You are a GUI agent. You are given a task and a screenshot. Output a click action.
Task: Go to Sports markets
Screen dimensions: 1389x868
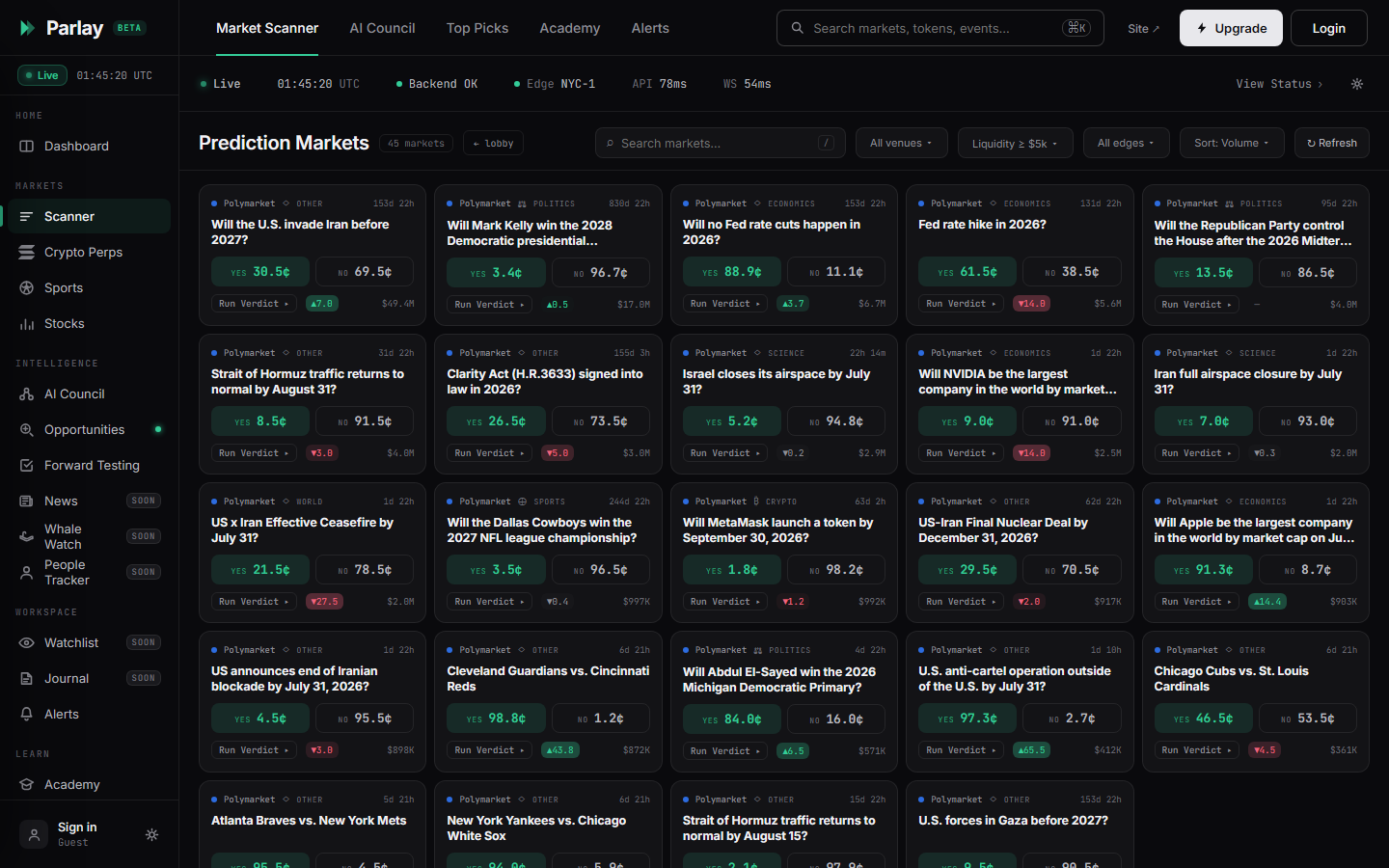[x=89, y=287]
